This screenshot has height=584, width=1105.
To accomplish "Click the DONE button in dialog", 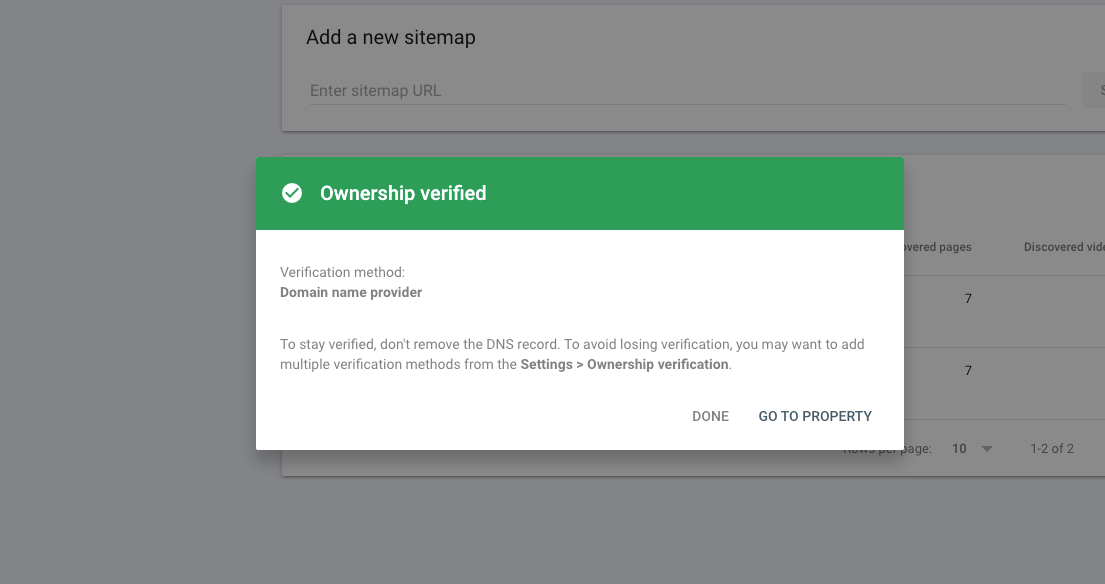I will point(710,416).
